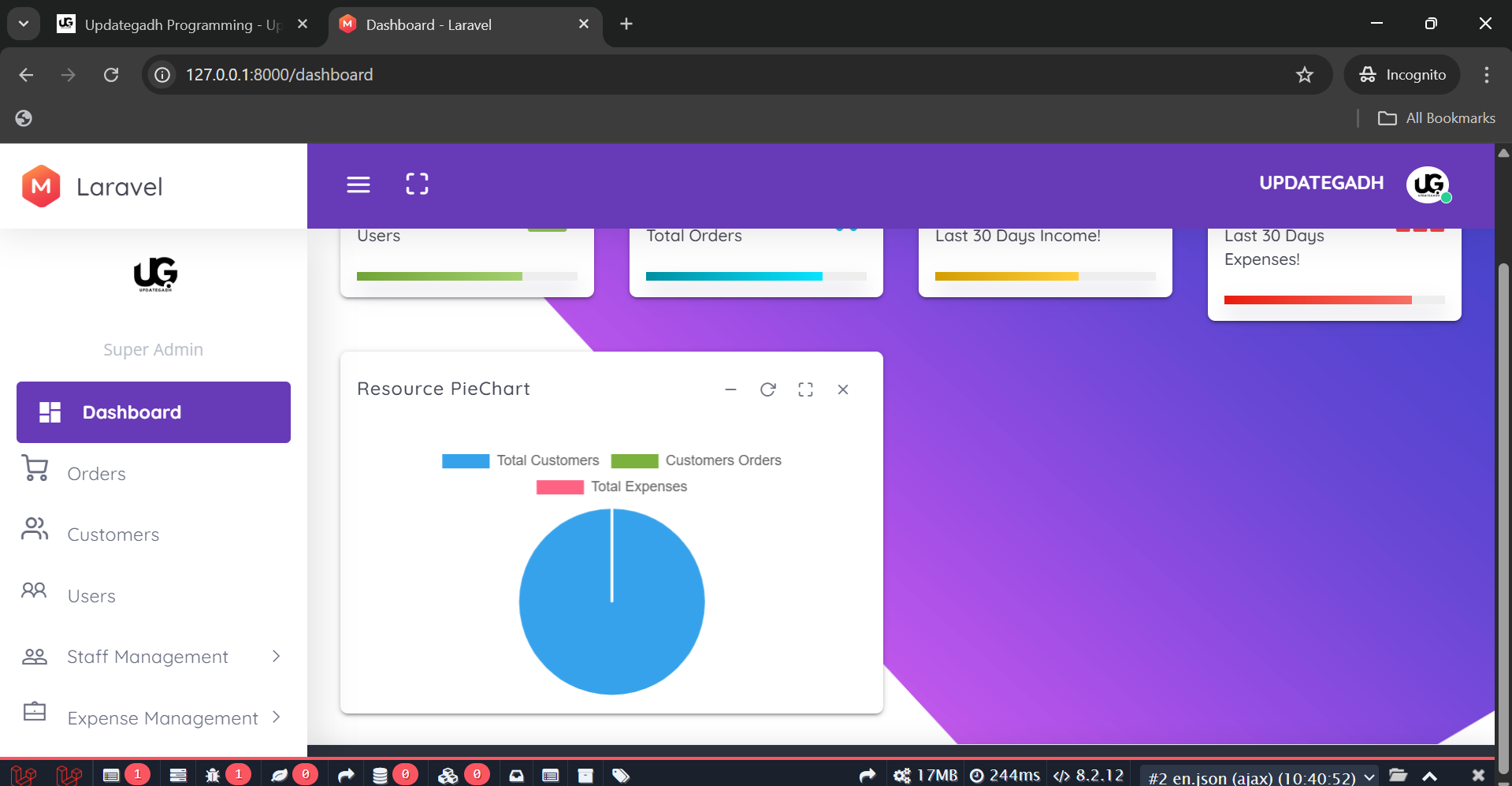Expand the Staff Management submenu chevron

(x=276, y=656)
